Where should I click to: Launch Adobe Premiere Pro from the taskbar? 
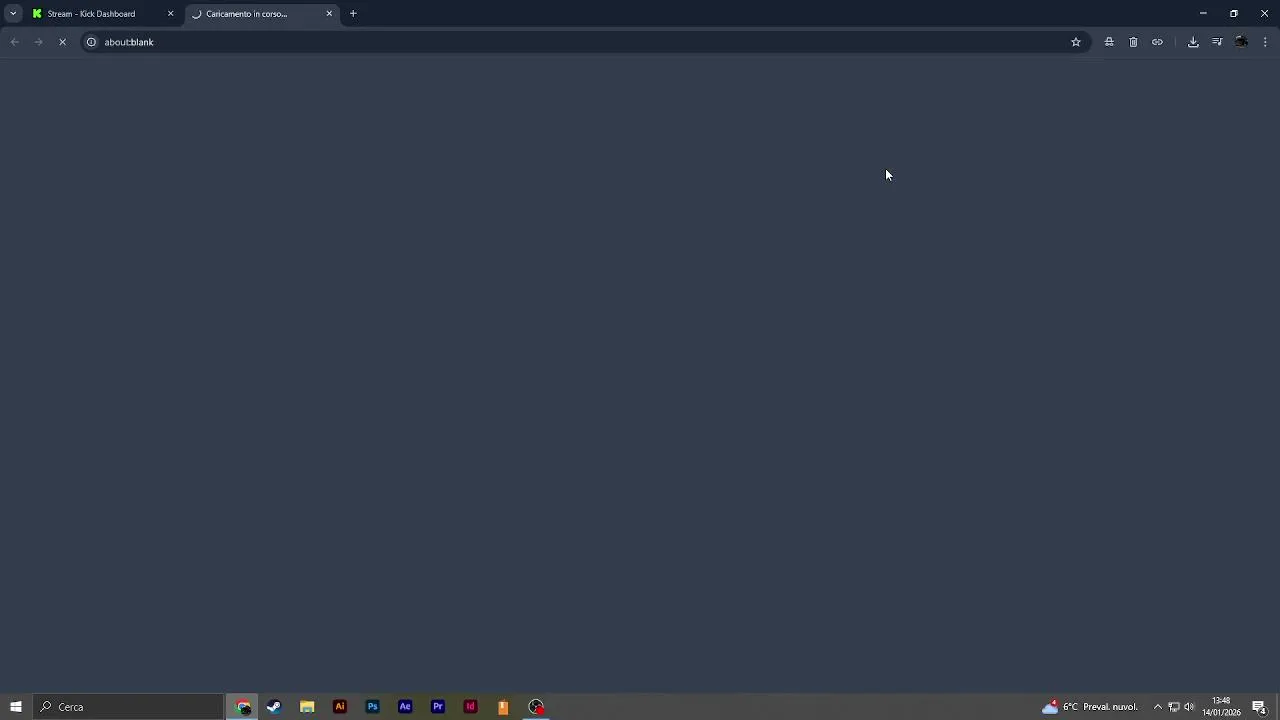438,707
